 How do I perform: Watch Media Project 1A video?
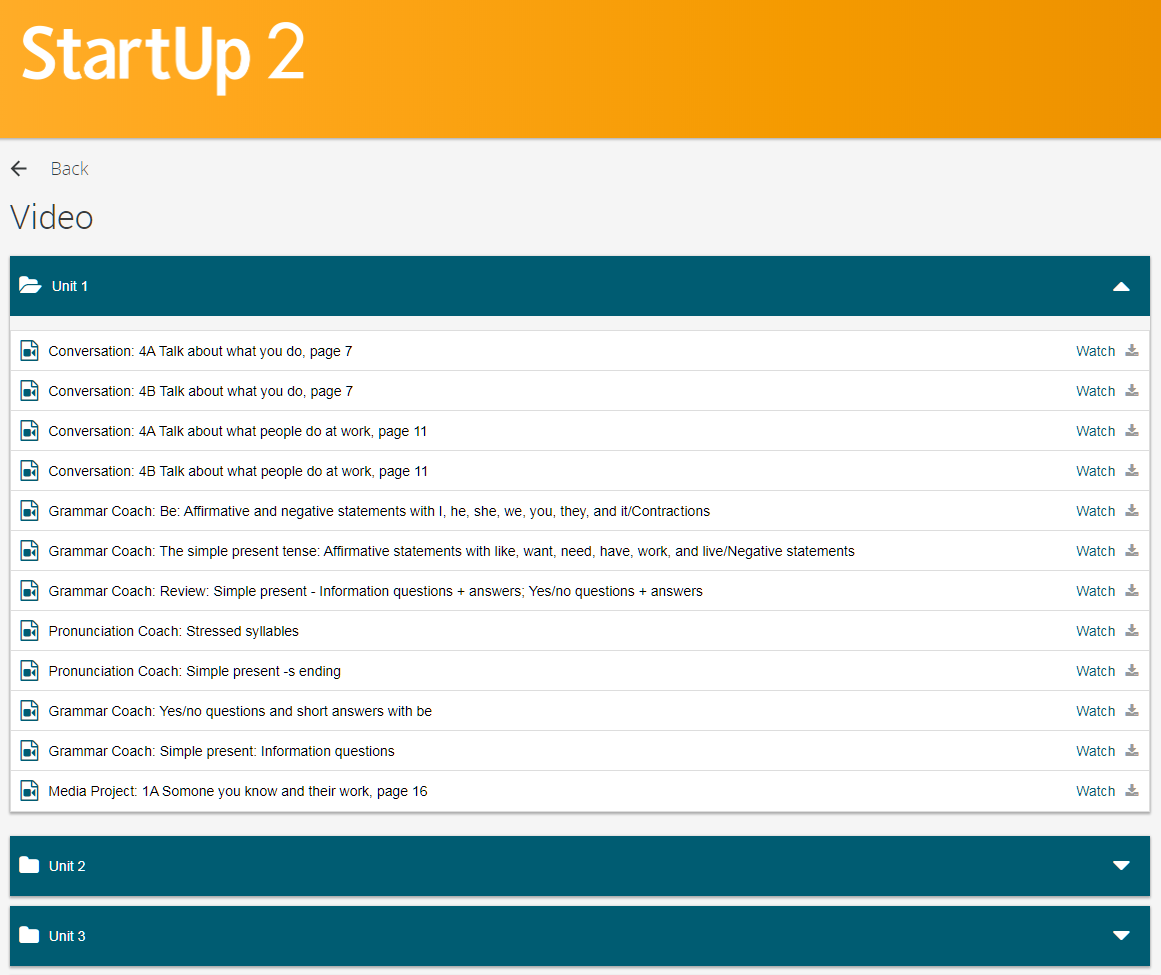1095,791
